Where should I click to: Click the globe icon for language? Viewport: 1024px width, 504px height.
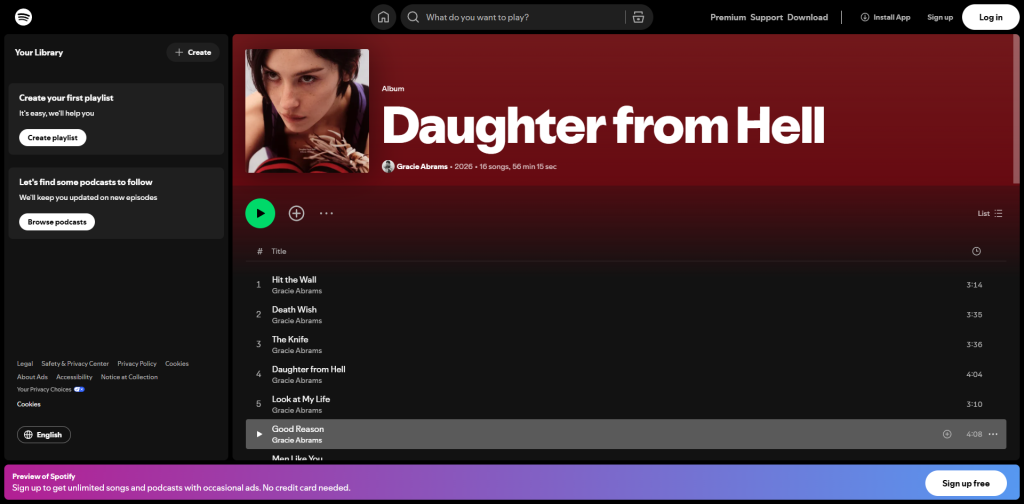(x=28, y=435)
